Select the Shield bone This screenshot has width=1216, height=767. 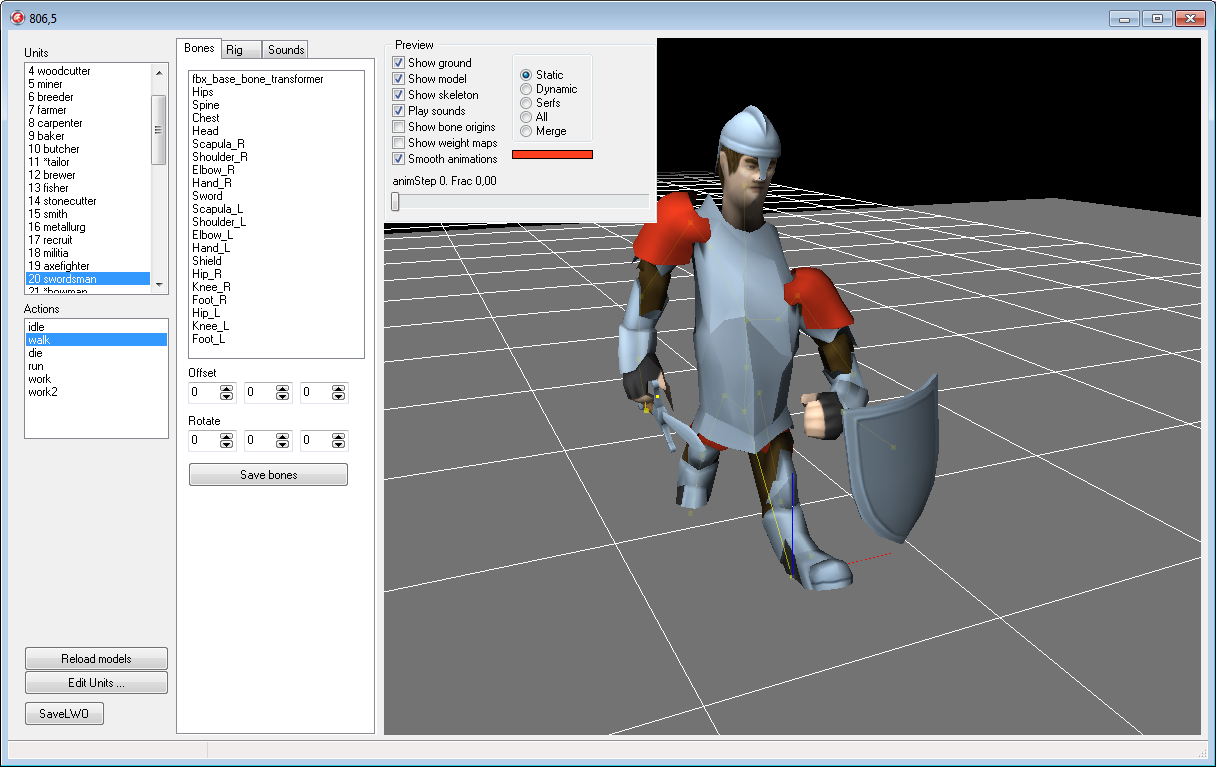click(x=276, y=261)
